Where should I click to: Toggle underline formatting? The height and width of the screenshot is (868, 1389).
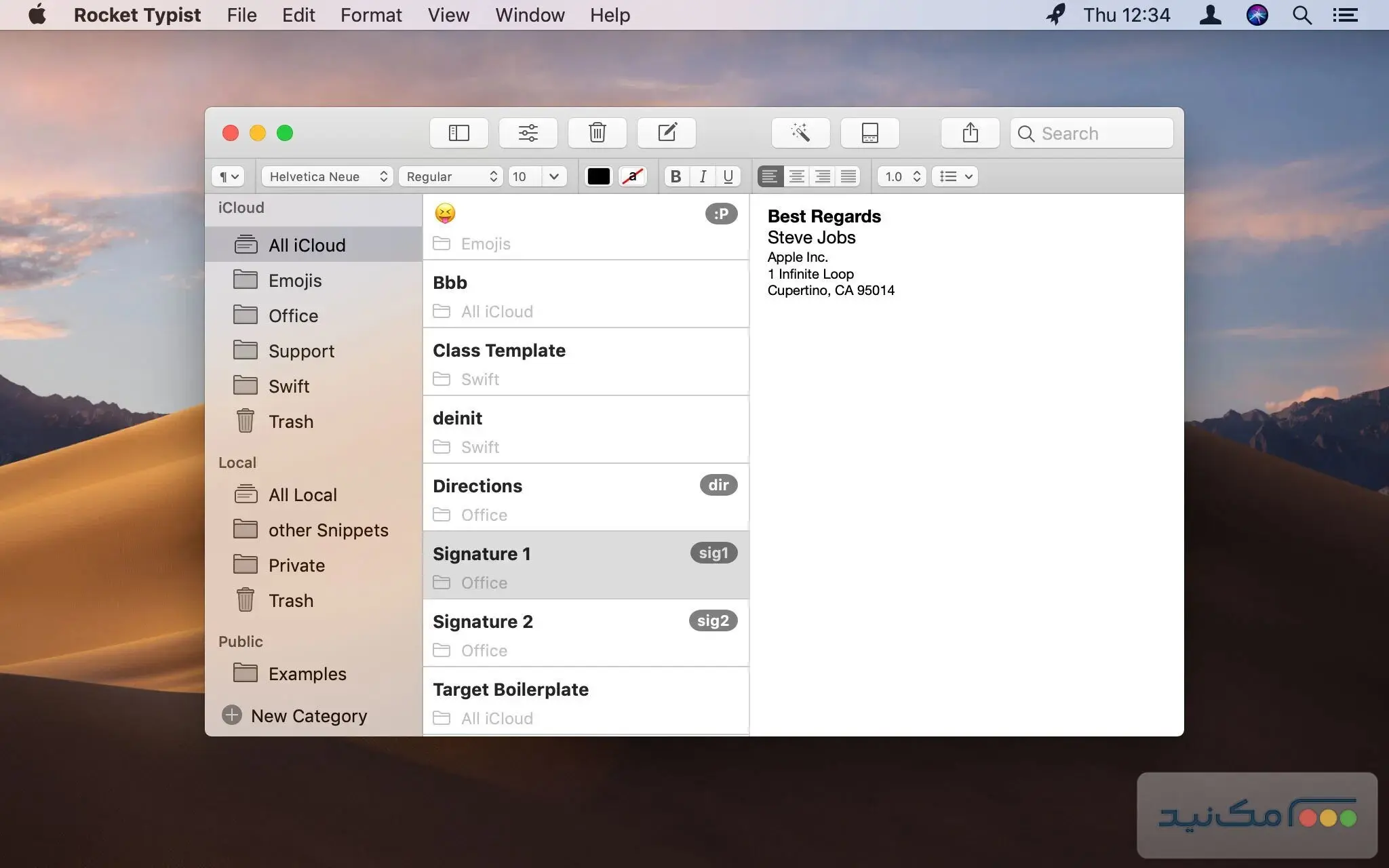click(728, 176)
